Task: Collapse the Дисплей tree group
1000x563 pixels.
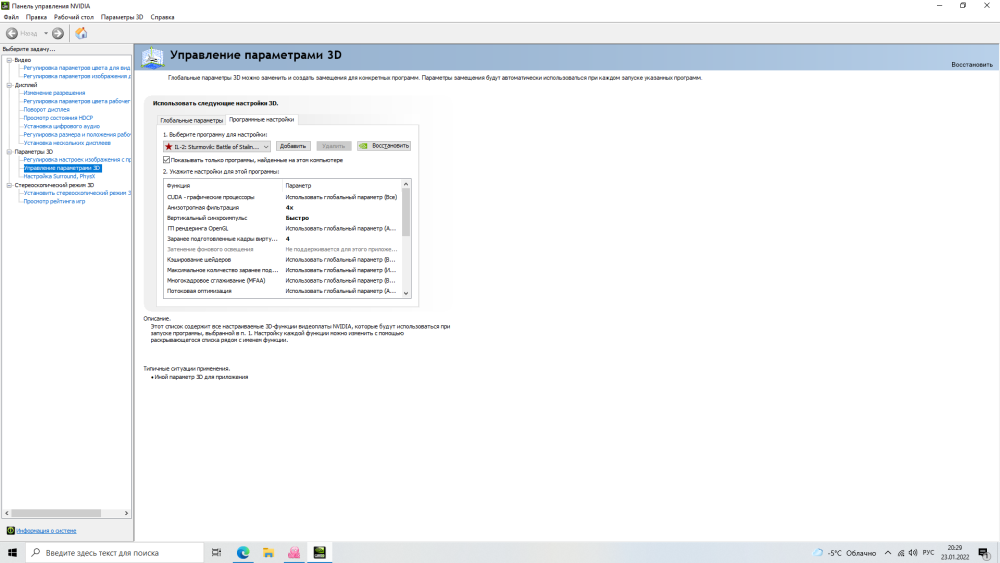Action: tap(10, 85)
